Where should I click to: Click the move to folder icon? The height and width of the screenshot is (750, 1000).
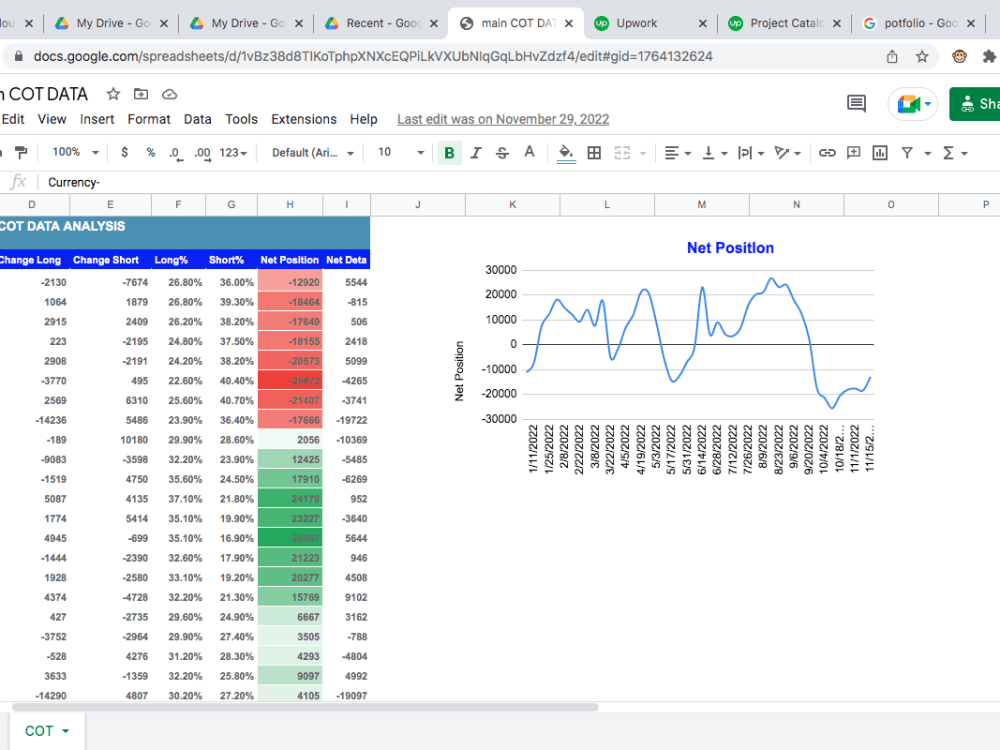(x=141, y=94)
